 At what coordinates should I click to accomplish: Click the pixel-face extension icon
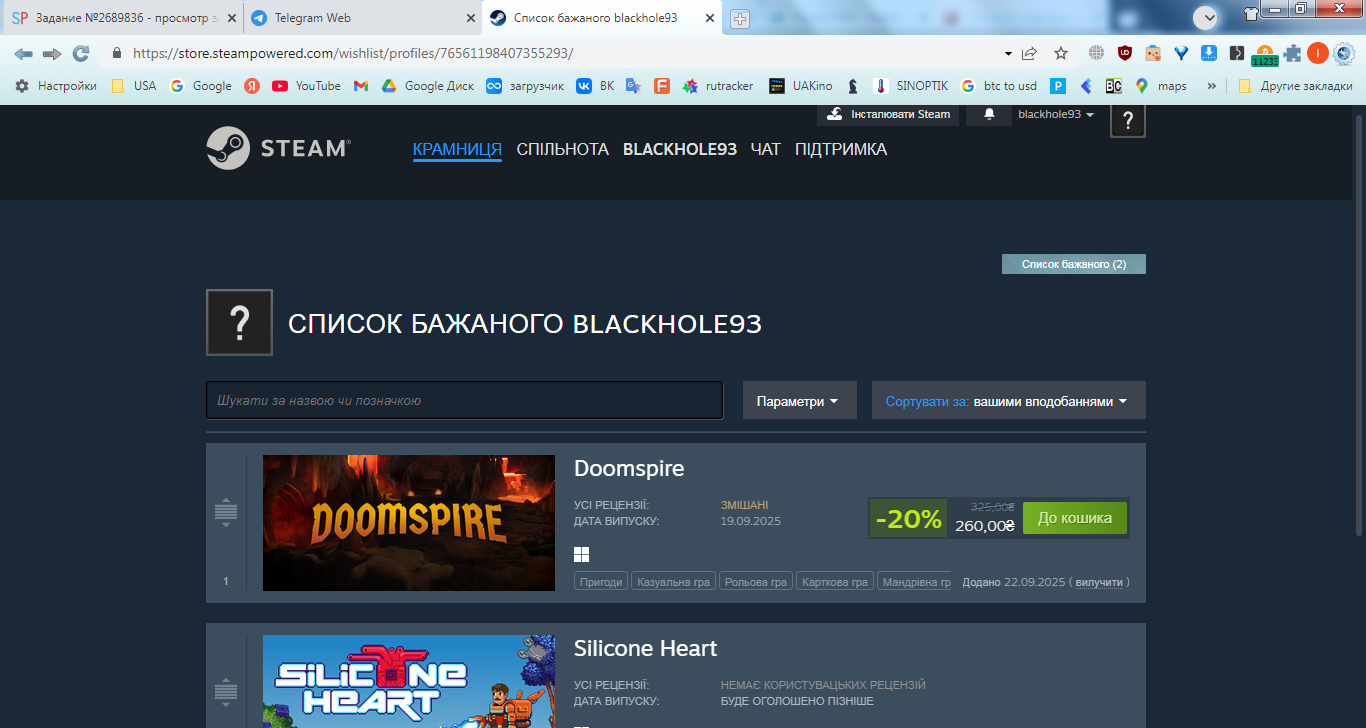click(1153, 53)
